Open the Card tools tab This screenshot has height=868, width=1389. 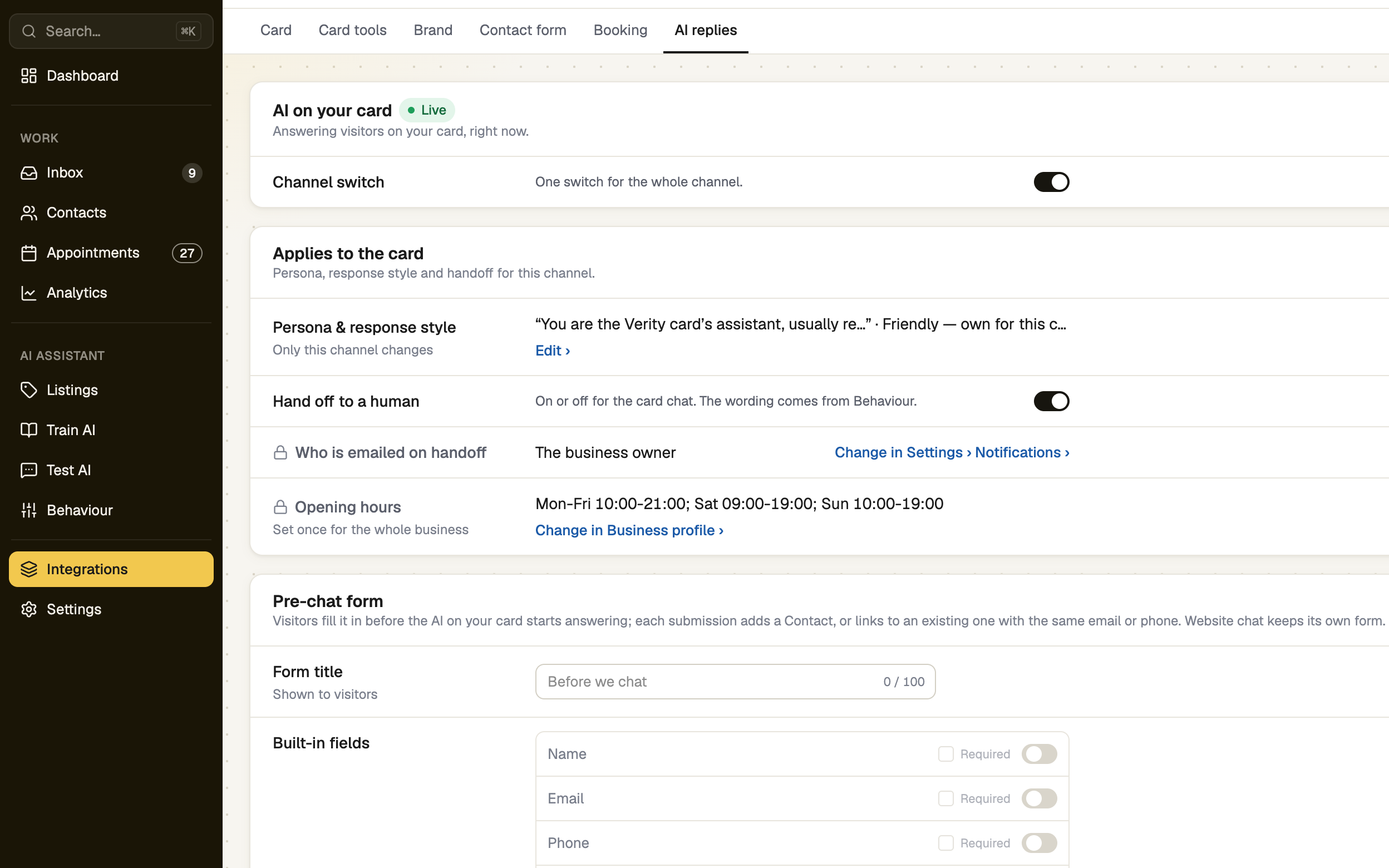pyautogui.click(x=352, y=31)
